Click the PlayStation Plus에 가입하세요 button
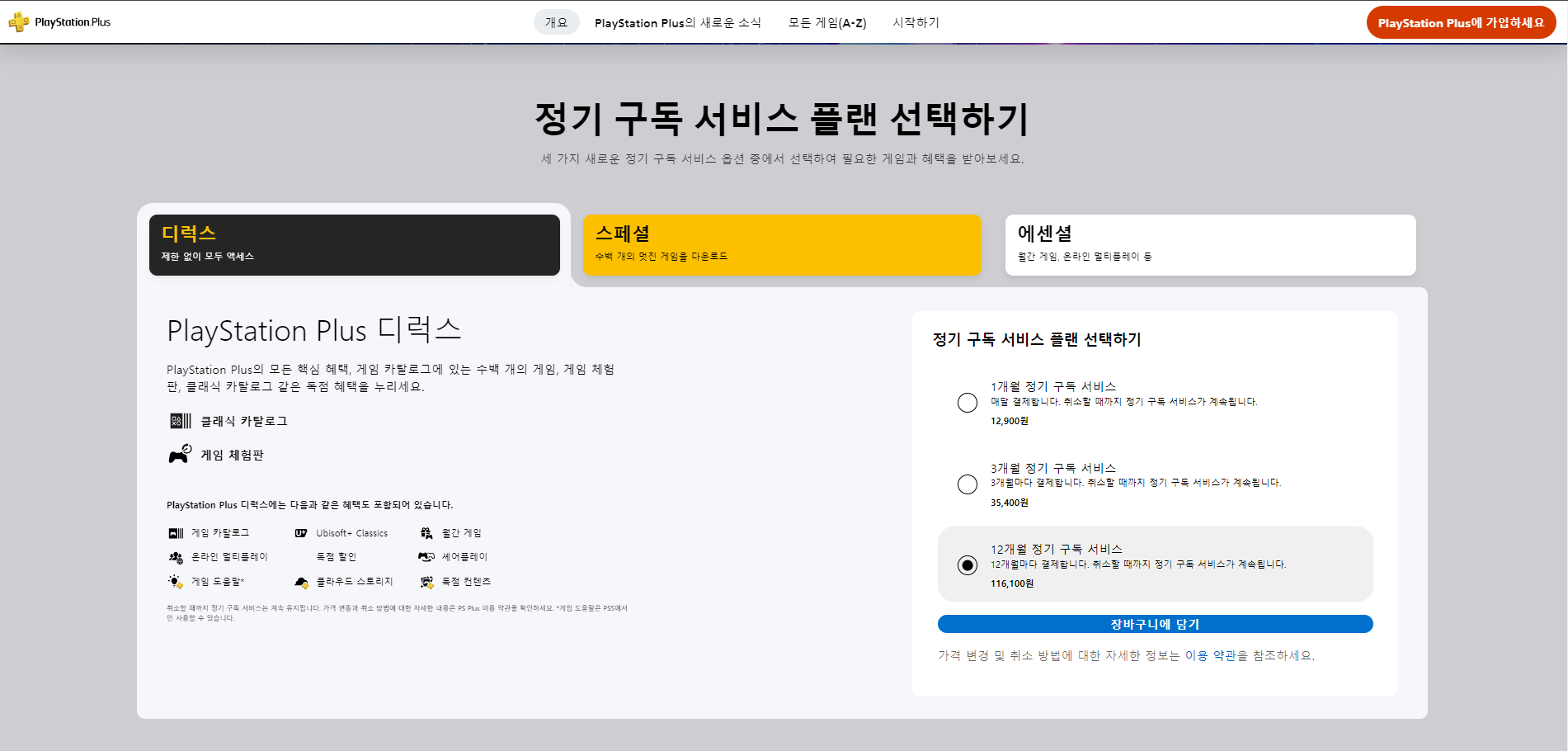Image resolution: width=1568 pixels, height=751 pixels. (1461, 22)
